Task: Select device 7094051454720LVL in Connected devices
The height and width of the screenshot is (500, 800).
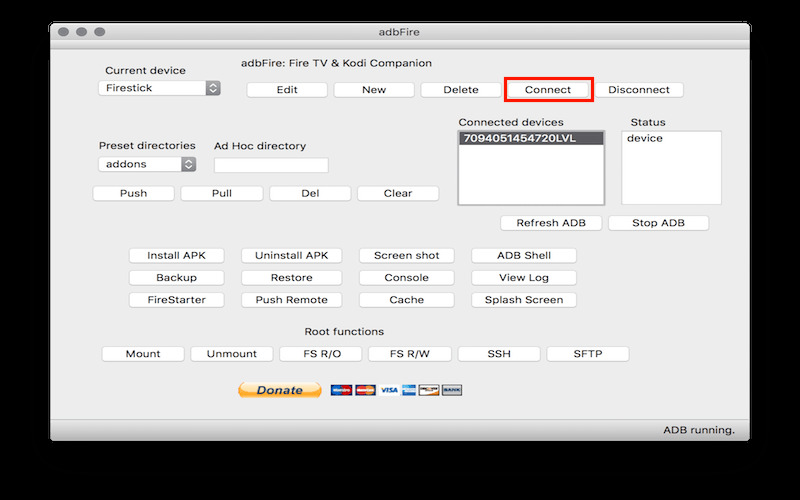Action: (531, 138)
